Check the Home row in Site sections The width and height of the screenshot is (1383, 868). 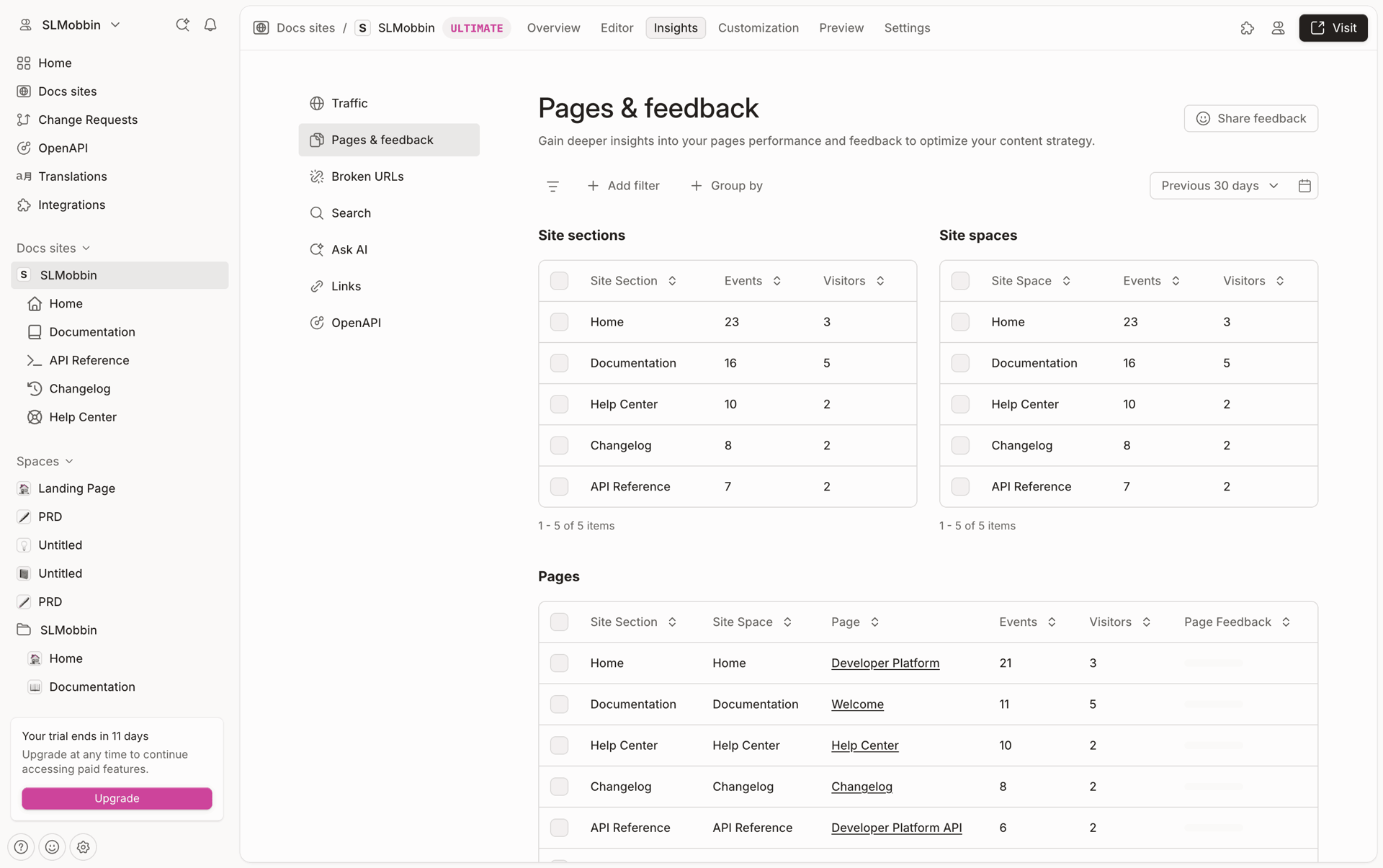pyautogui.click(x=559, y=322)
